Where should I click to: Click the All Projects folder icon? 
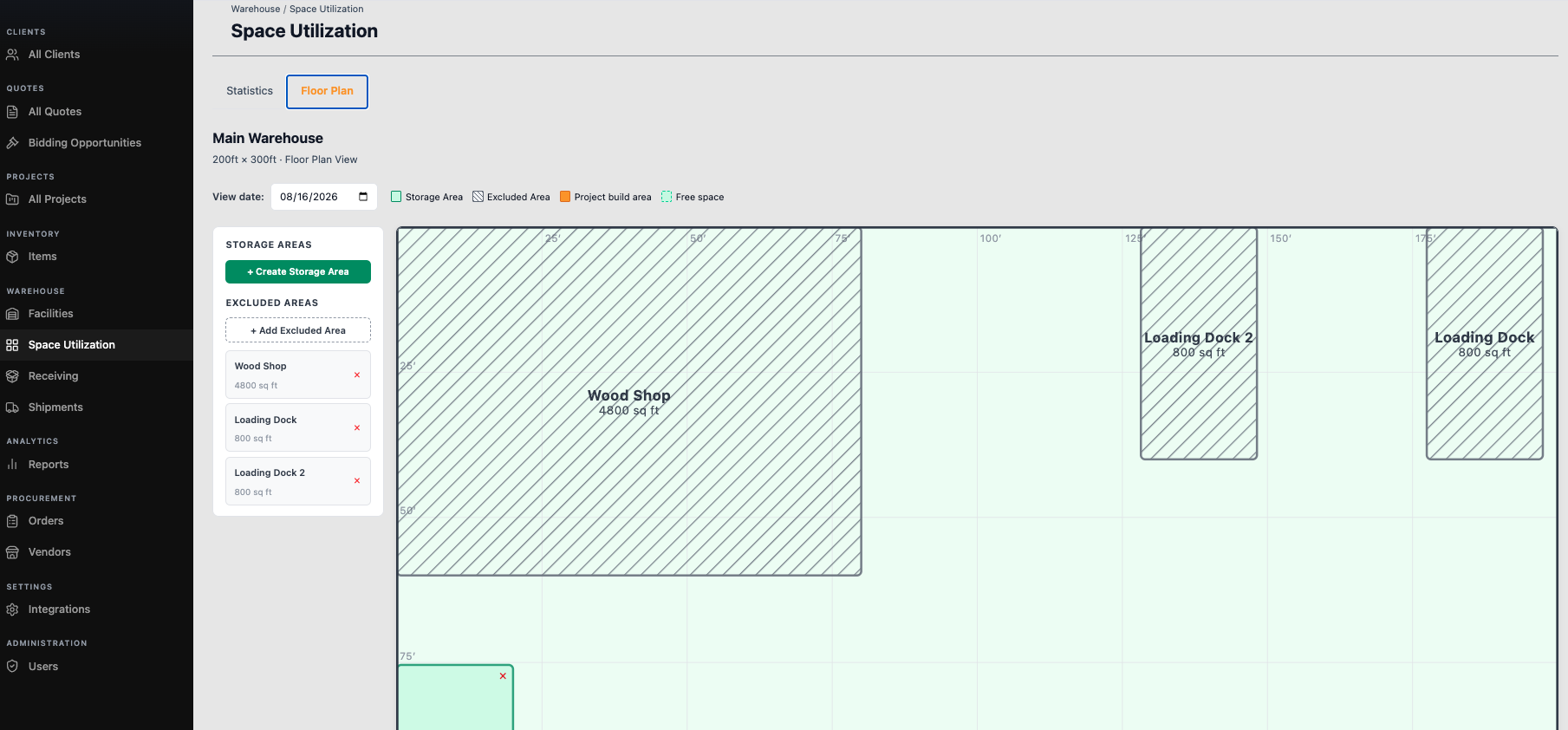click(x=12, y=199)
